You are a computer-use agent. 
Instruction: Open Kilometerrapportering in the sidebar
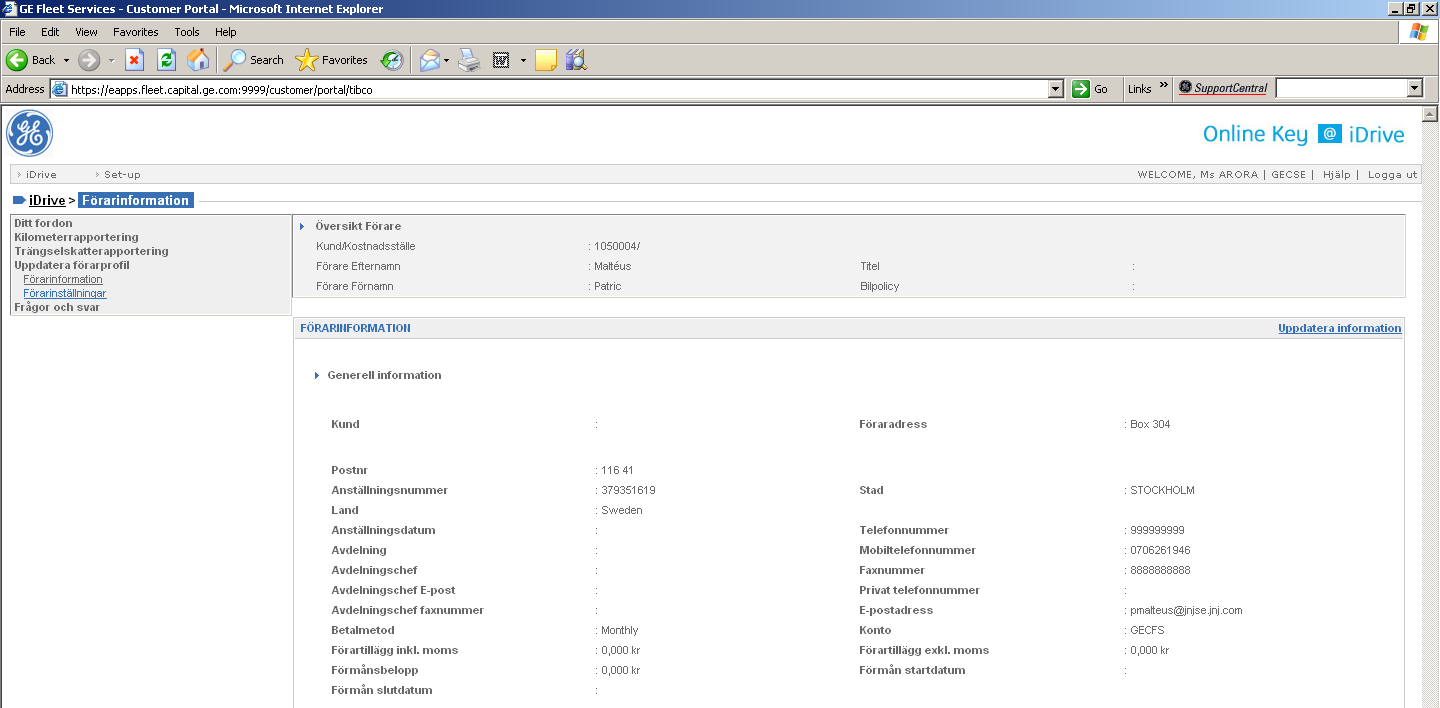pos(76,237)
